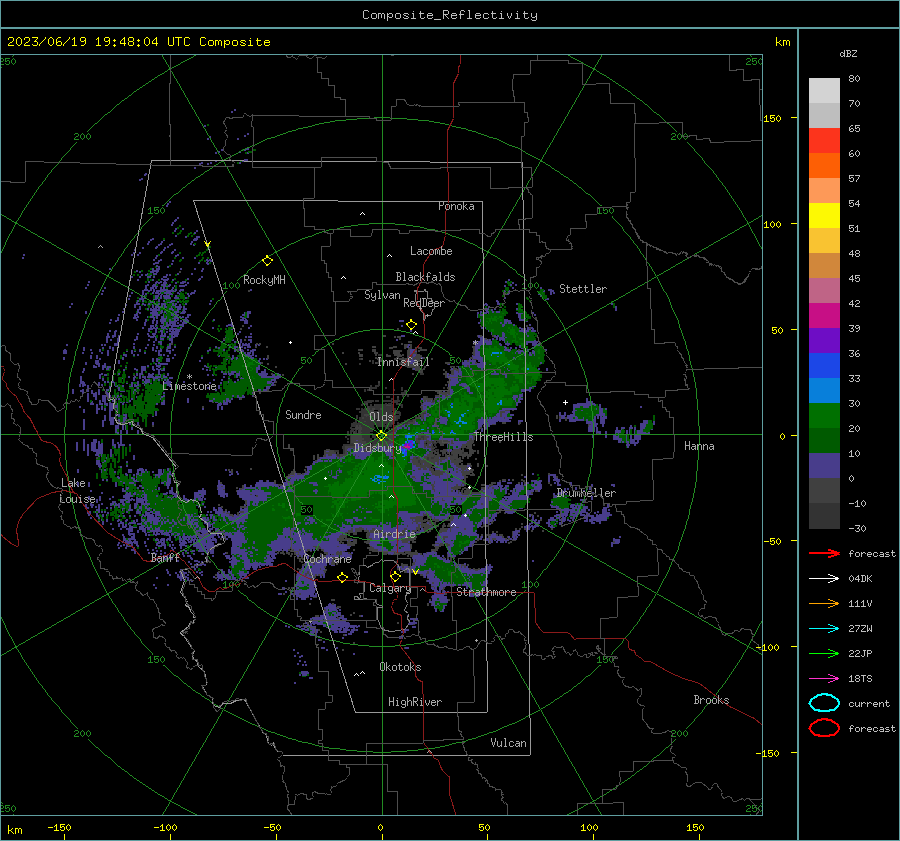Click the Brooks city label
The width and height of the screenshot is (900, 841).
click(x=711, y=700)
